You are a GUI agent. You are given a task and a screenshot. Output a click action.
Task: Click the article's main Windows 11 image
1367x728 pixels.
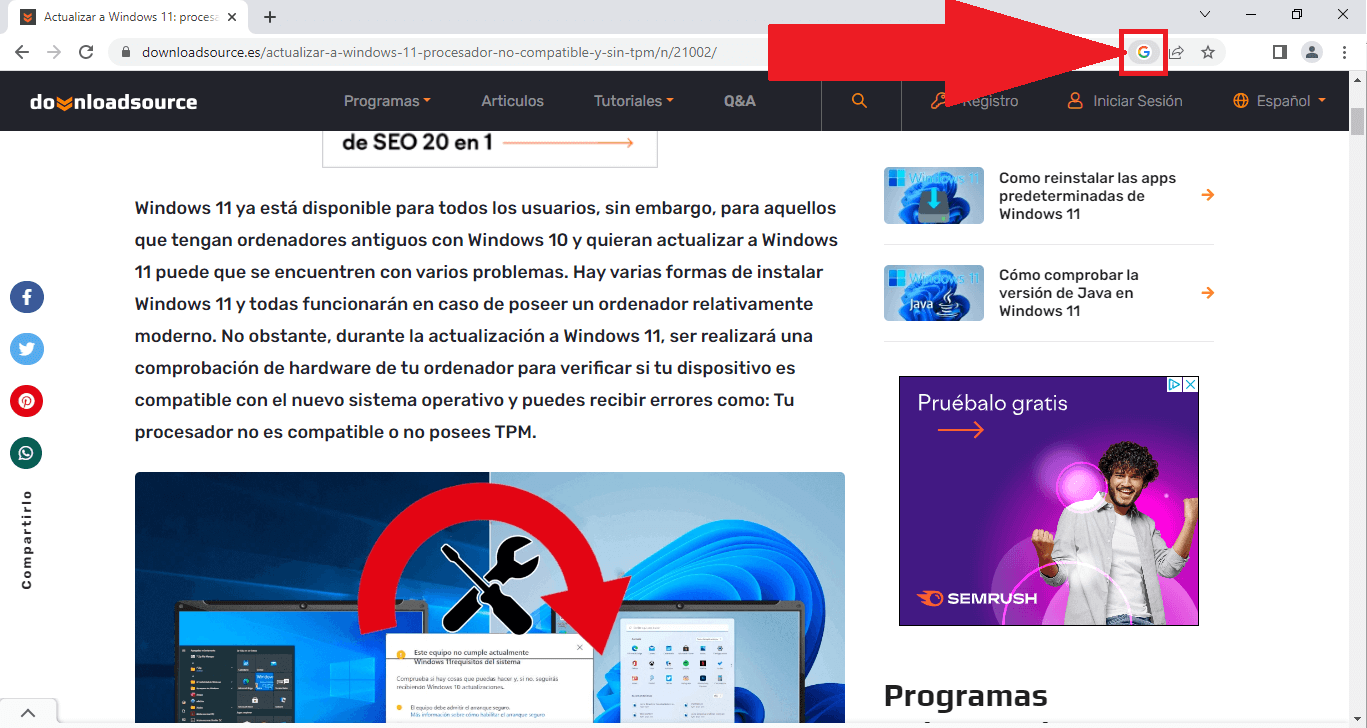[x=490, y=598]
